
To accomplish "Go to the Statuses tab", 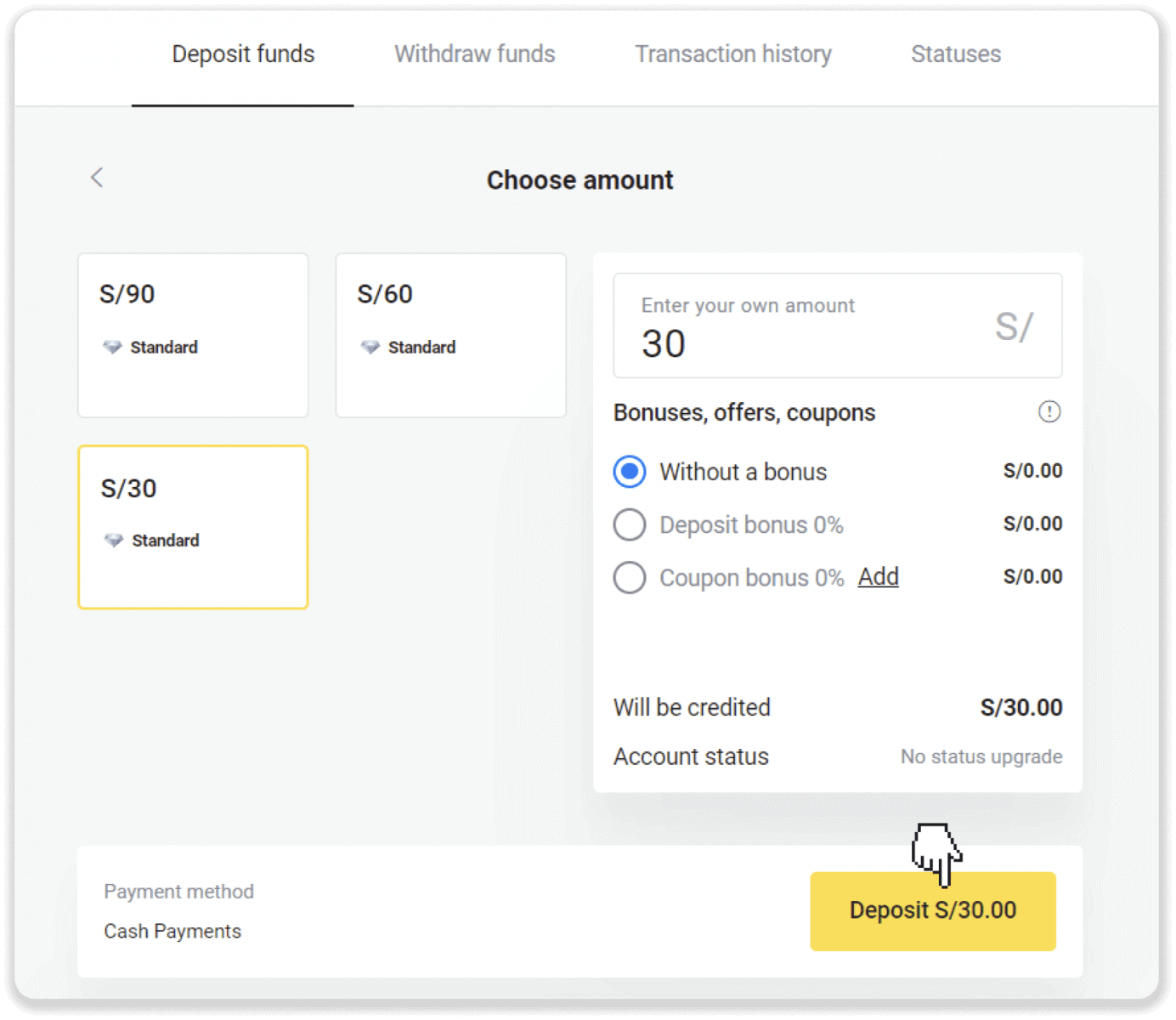I will click(x=956, y=54).
